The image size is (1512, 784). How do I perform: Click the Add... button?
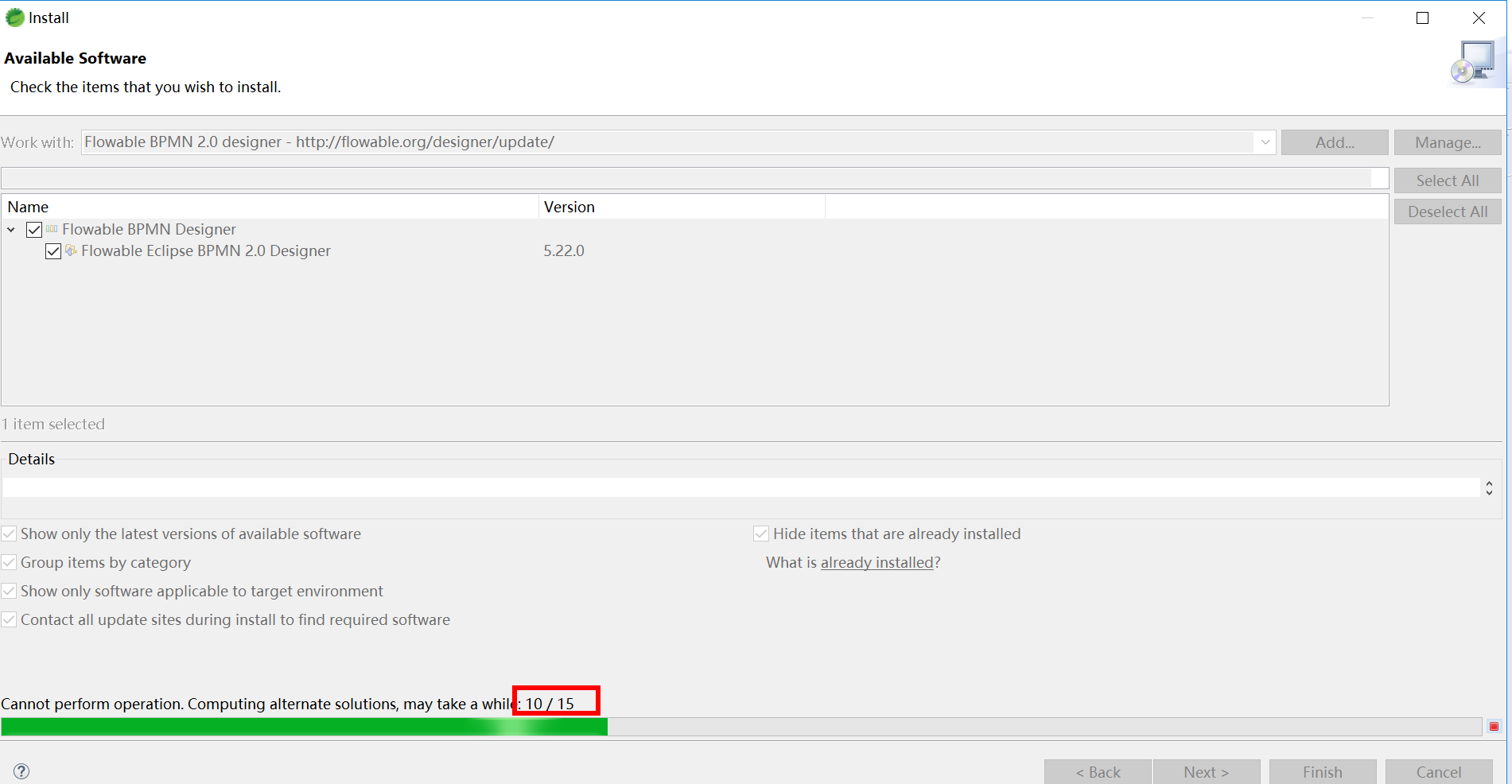1335,142
